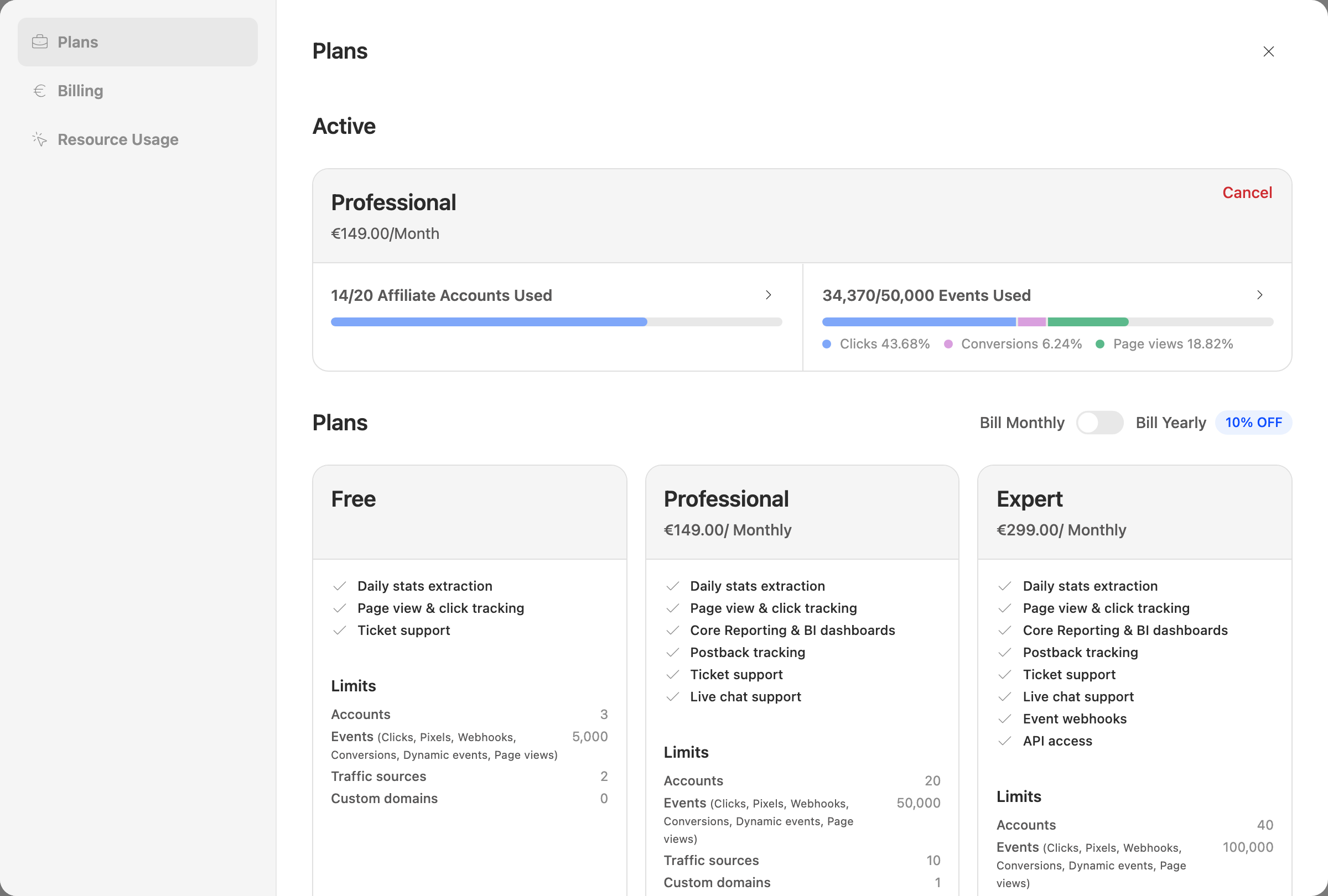Click checkmark beside Free plan Ticket support
This screenshot has width=1328, height=896.
[x=339, y=631]
